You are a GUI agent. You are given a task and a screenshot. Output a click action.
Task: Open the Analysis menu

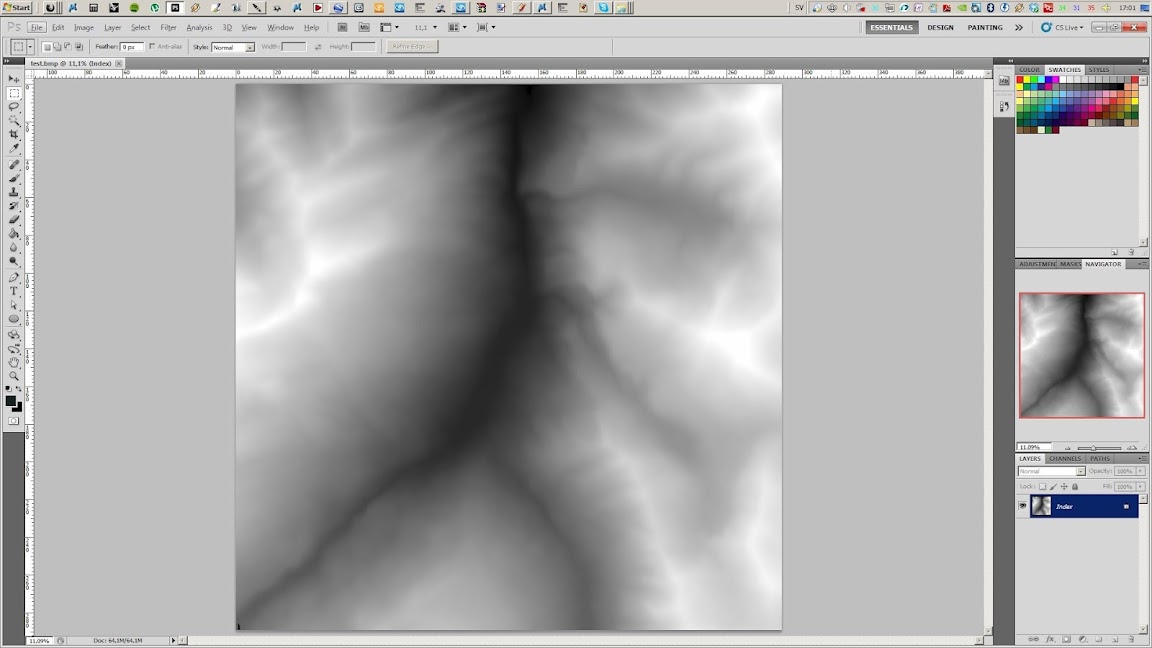tap(199, 27)
